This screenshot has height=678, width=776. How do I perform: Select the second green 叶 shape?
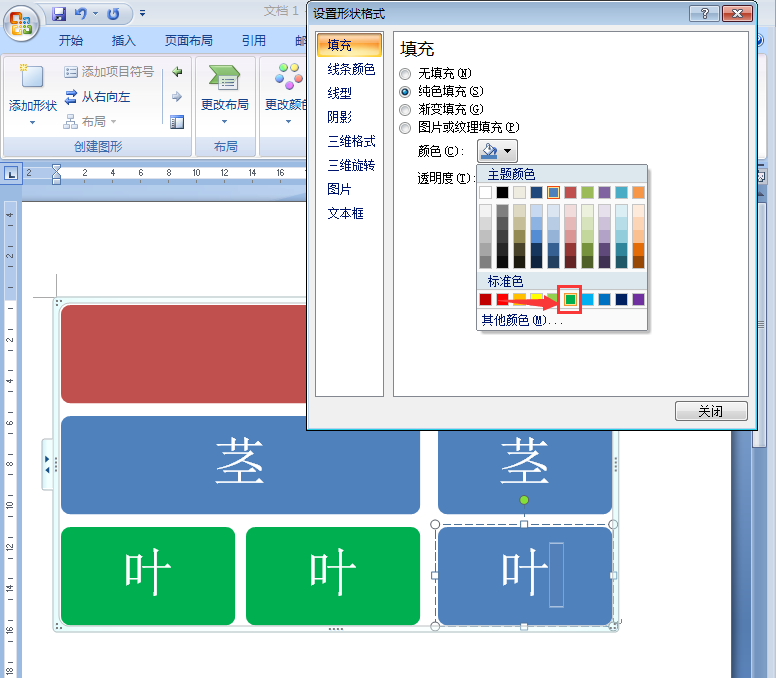[333, 576]
